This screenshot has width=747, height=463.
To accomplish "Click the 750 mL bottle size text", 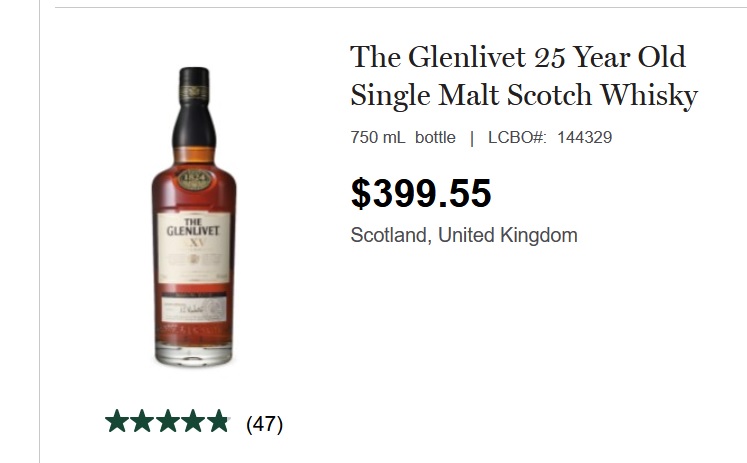I will point(403,137).
